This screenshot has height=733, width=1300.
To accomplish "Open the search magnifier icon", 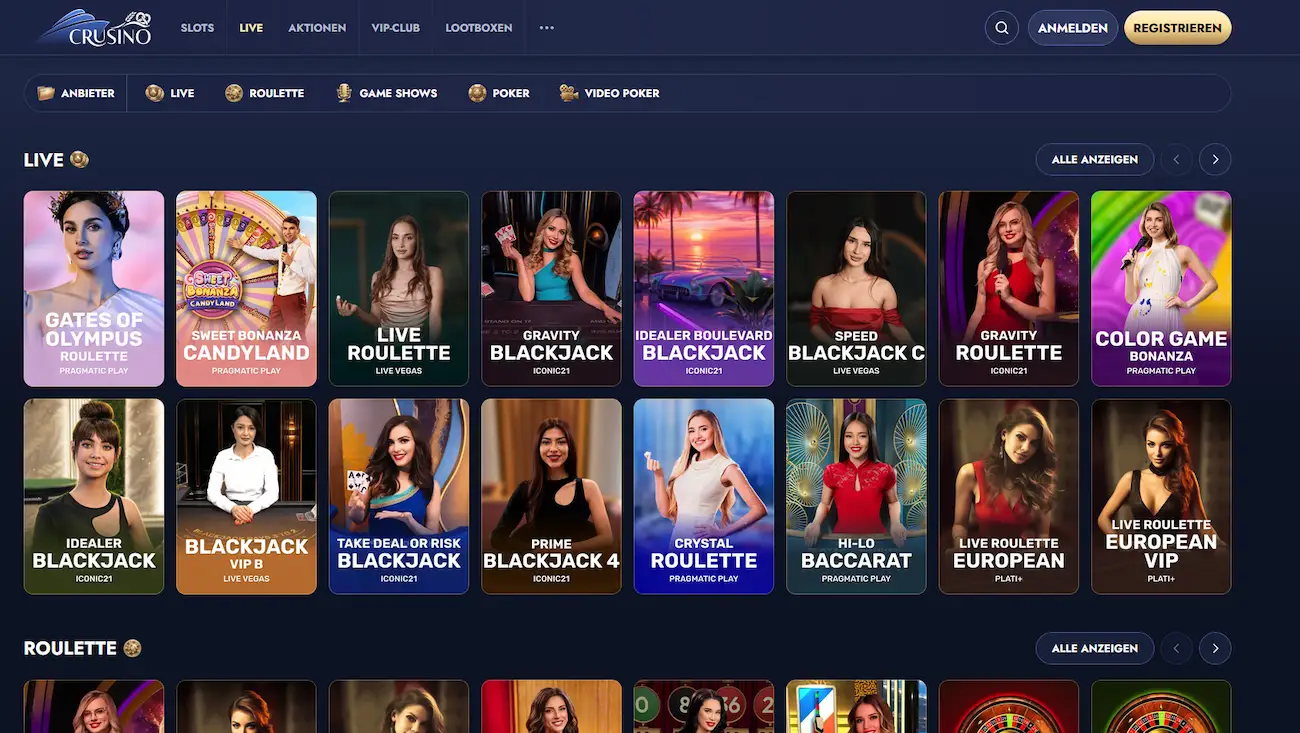I will click(1002, 28).
